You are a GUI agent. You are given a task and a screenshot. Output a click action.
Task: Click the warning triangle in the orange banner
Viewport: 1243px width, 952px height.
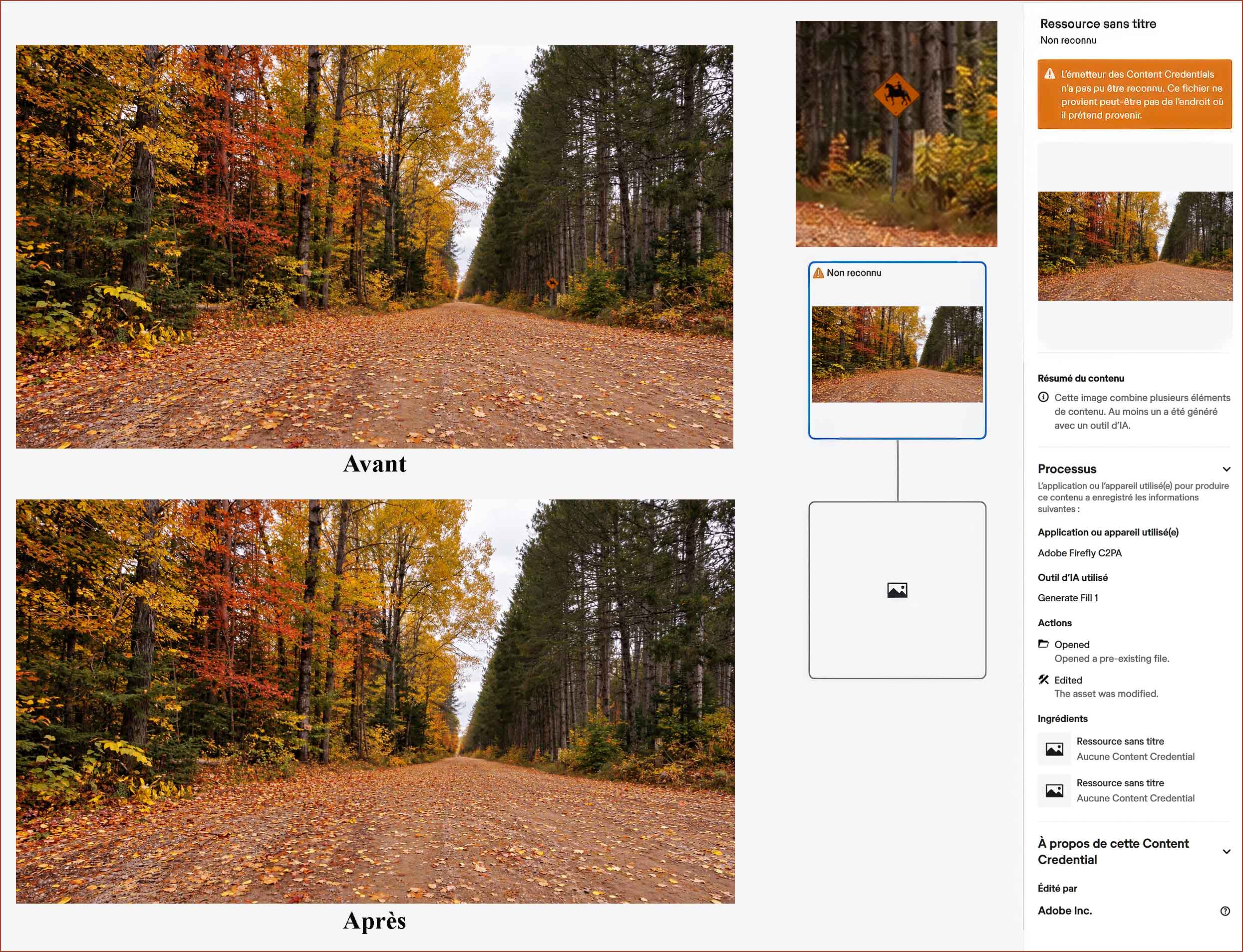click(x=1050, y=74)
